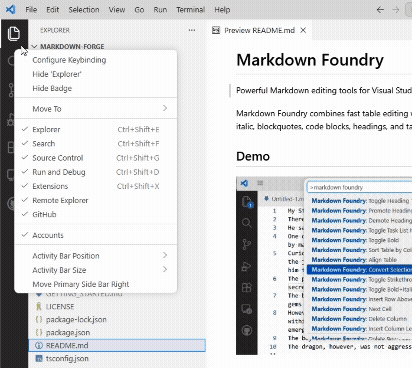Open the Help menu
The image size is (412, 368).
tap(222, 10)
